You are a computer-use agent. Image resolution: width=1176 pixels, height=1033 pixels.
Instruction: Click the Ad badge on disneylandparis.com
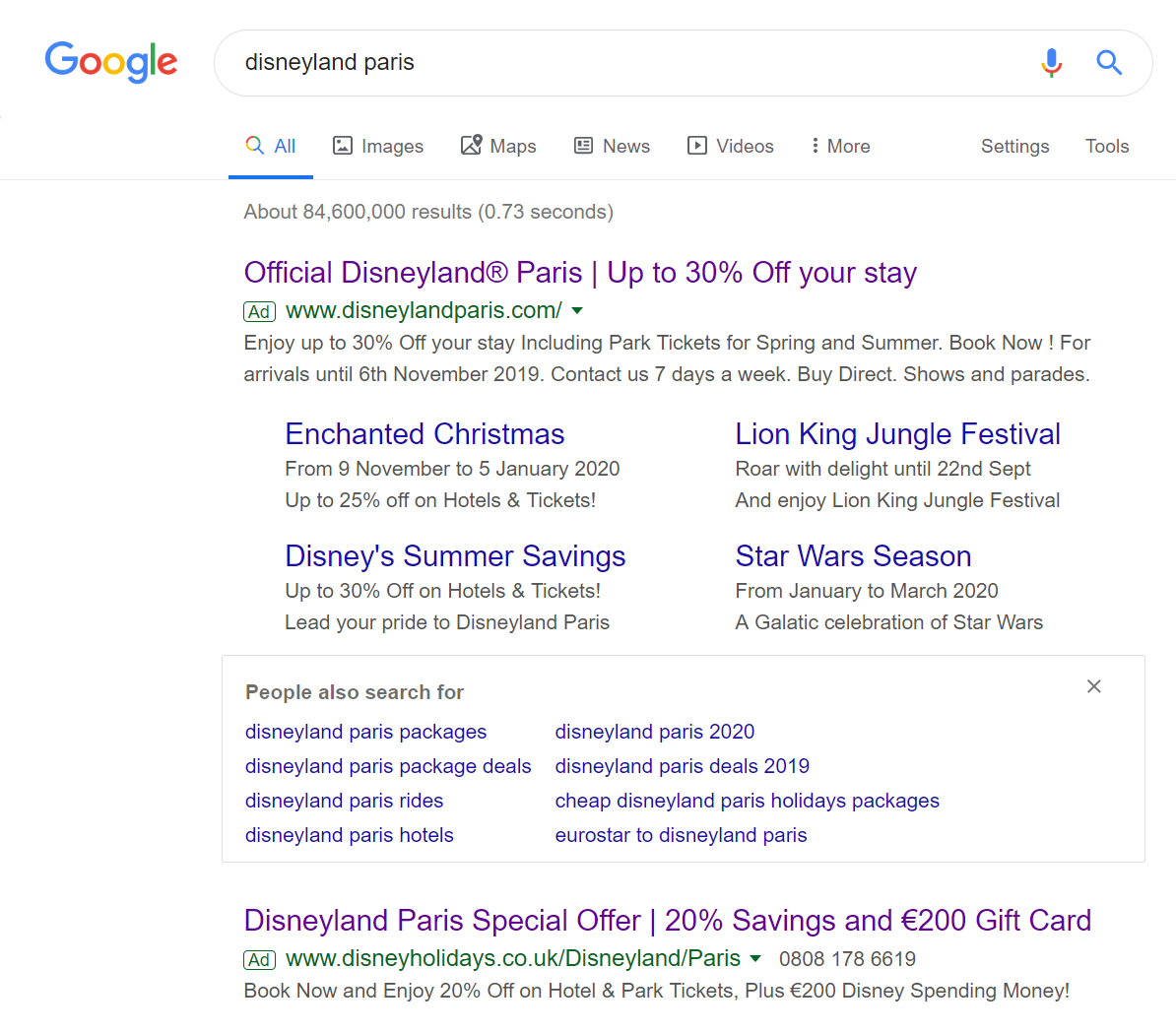(x=259, y=311)
